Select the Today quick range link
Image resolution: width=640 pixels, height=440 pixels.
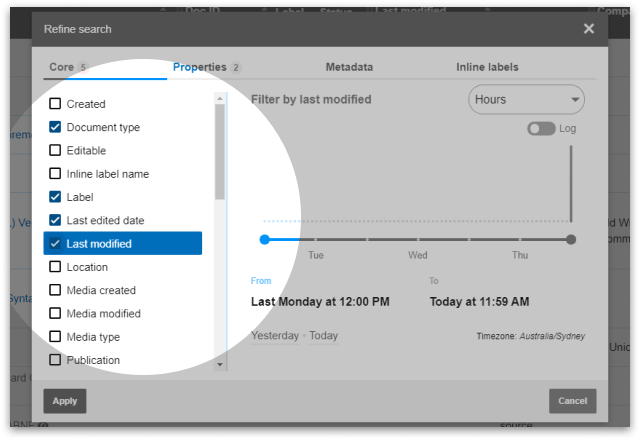click(323, 335)
